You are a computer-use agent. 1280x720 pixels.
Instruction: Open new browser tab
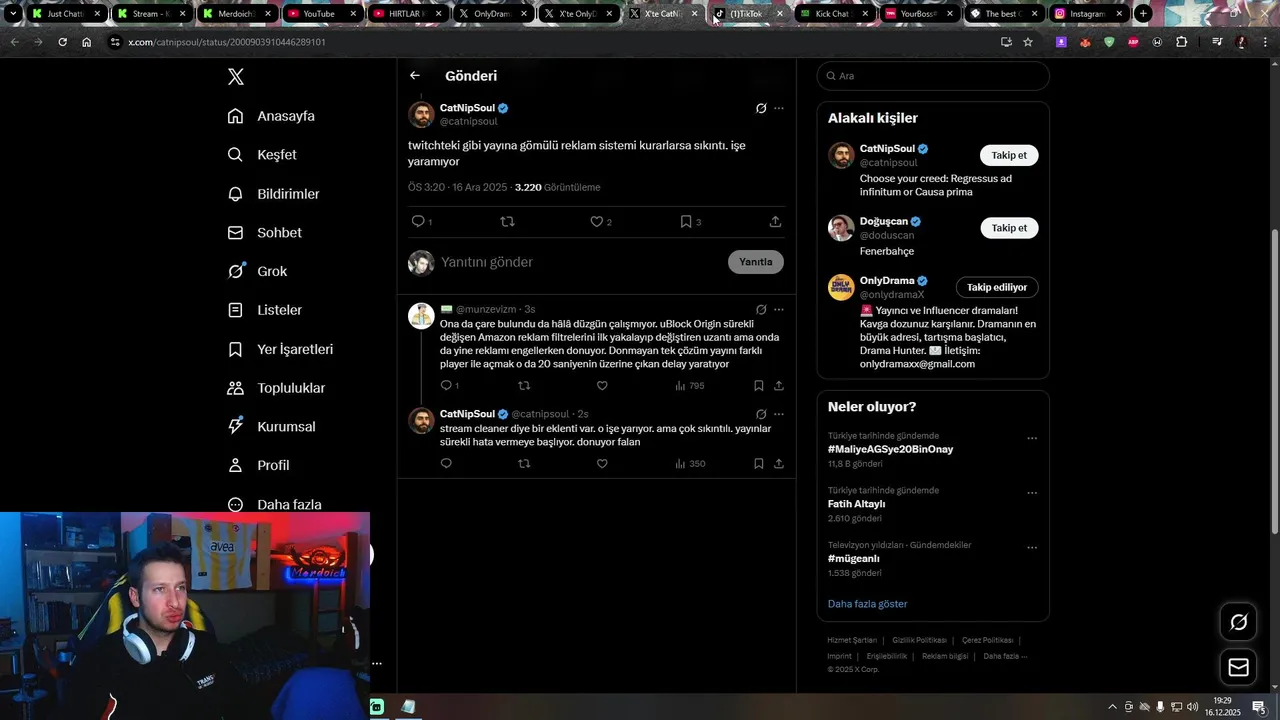(x=1143, y=14)
